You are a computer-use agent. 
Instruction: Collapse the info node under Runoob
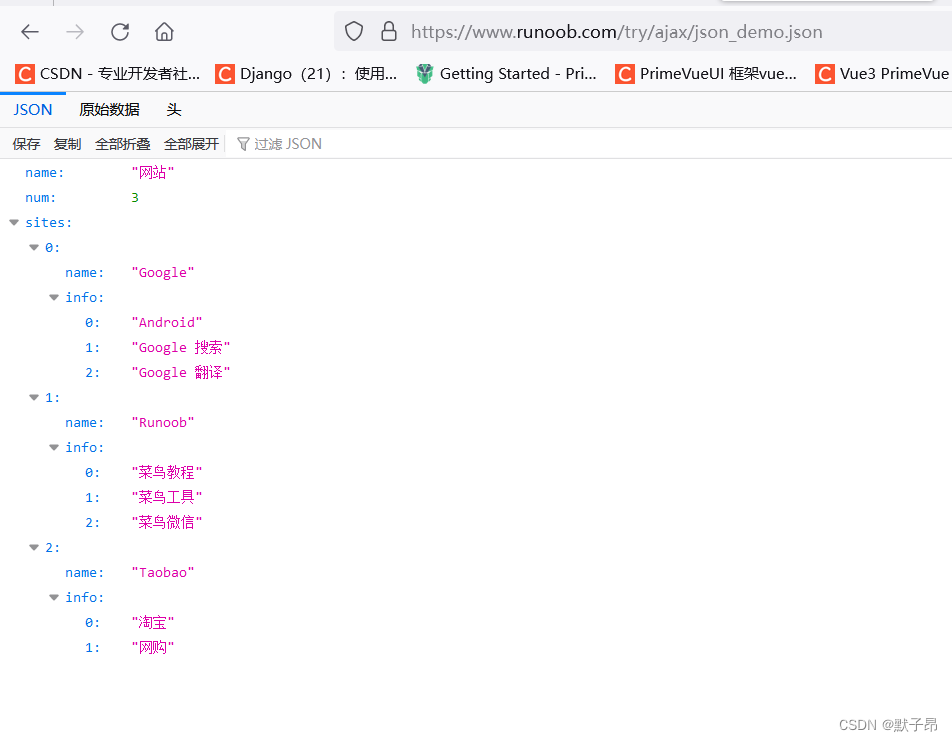click(x=54, y=448)
